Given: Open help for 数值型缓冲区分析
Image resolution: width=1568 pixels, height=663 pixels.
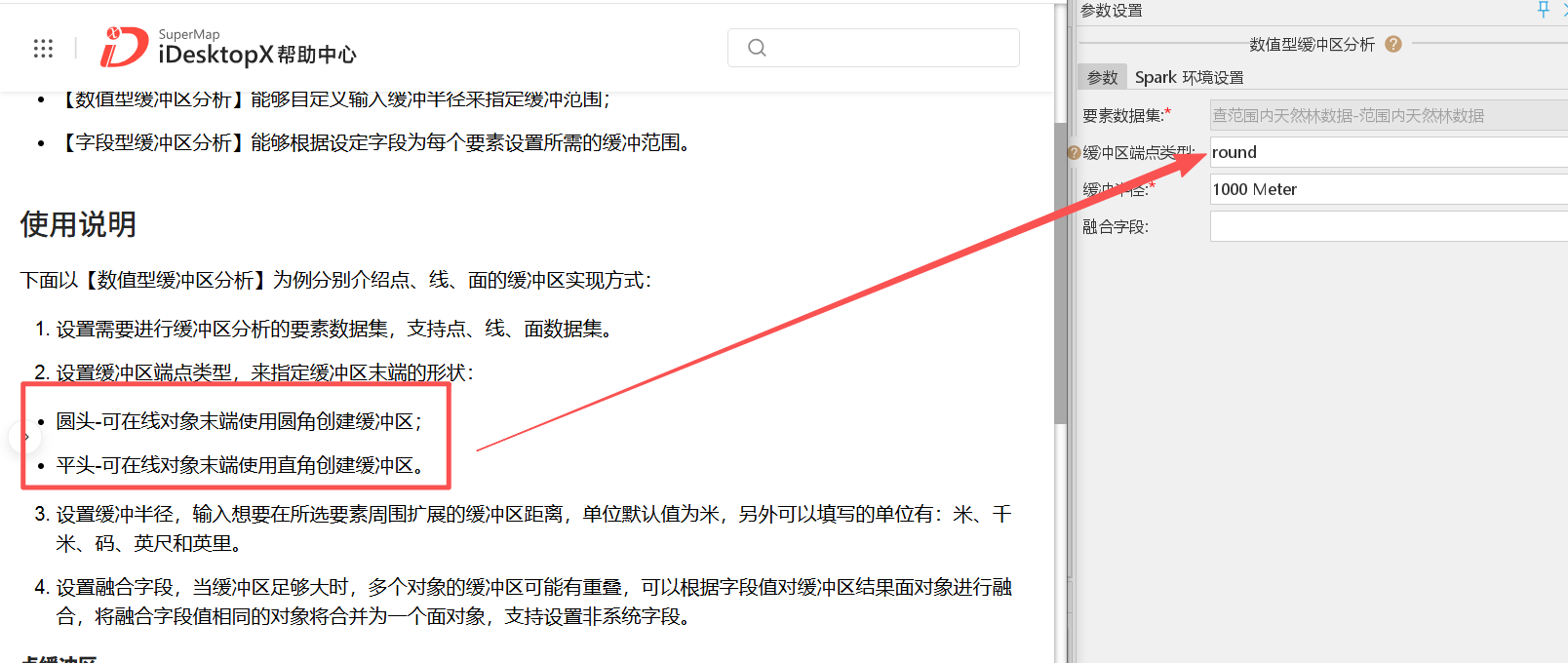Looking at the screenshot, I should click(x=1393, y=44).
